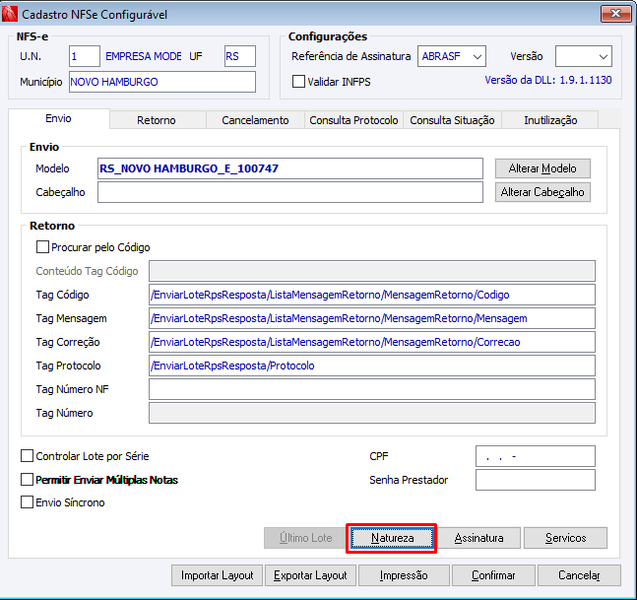This screenshot has height=600, width=637.
Task: Switch to the Inutilização tab
Action: click(550, 120)
